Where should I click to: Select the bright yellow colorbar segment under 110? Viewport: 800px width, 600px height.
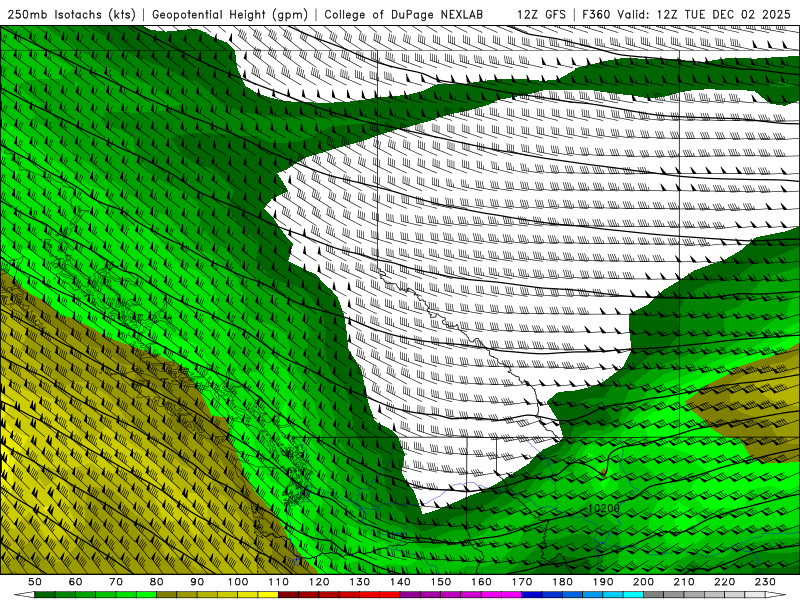click(268, 595)
